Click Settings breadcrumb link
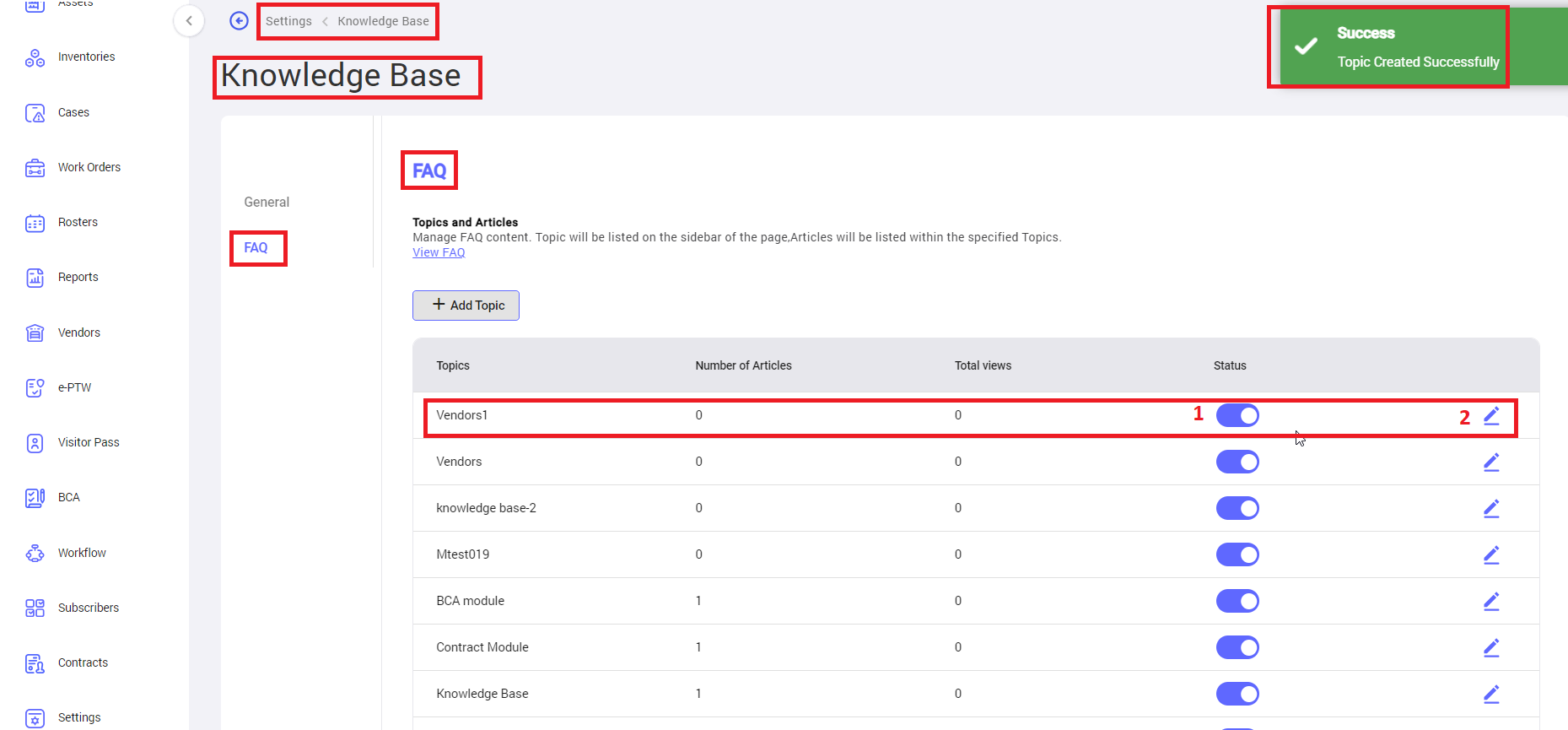Screen dimensions: 1568x730 (288, 21)
